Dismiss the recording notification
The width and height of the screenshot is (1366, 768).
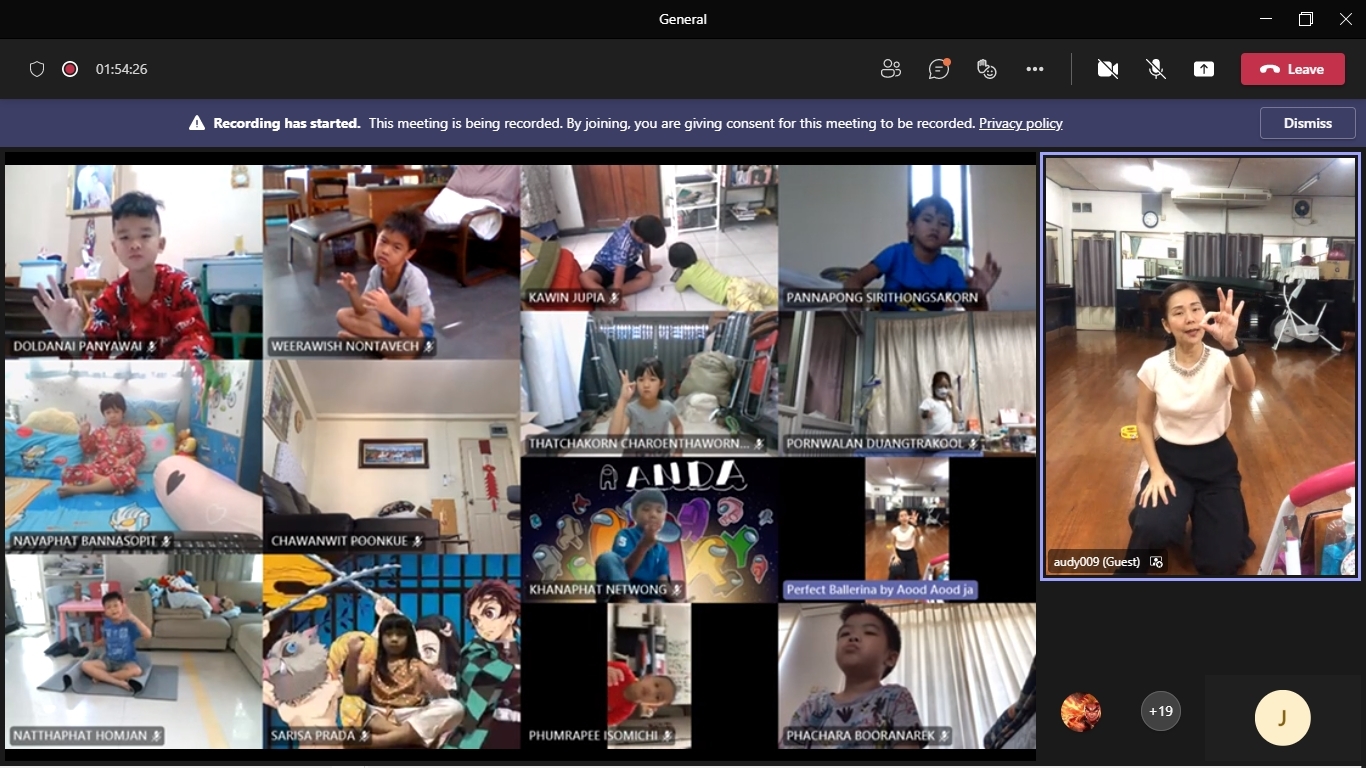coord(1307,123)
